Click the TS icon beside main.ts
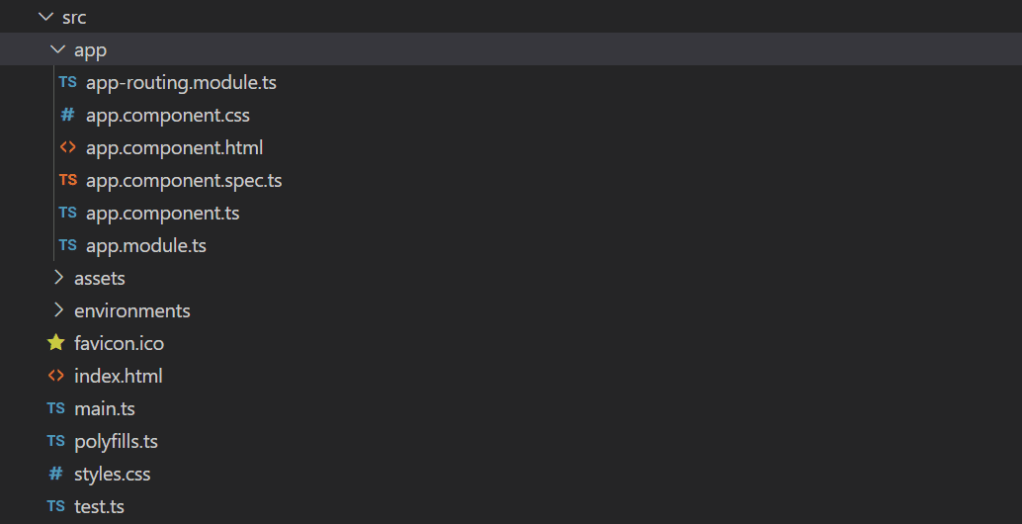 (x=56, y=409)
